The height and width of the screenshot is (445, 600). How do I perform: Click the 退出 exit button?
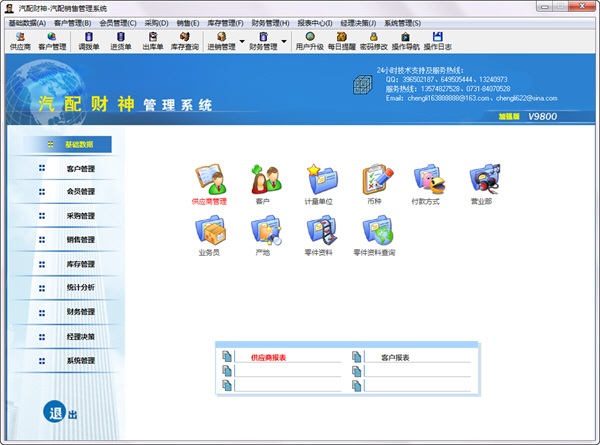pyautogui.click(x=60, y=412)
